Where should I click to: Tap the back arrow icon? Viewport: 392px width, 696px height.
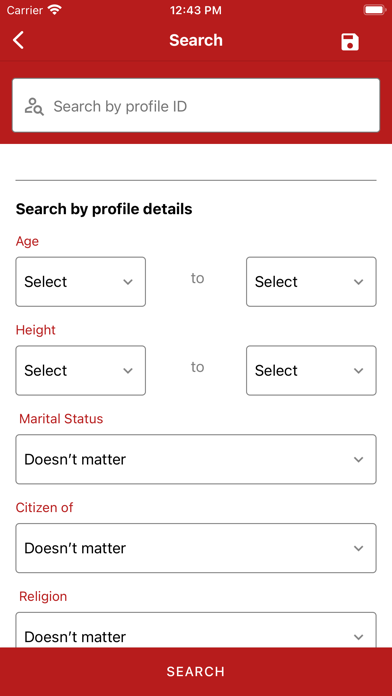click(x=18, y=40)
